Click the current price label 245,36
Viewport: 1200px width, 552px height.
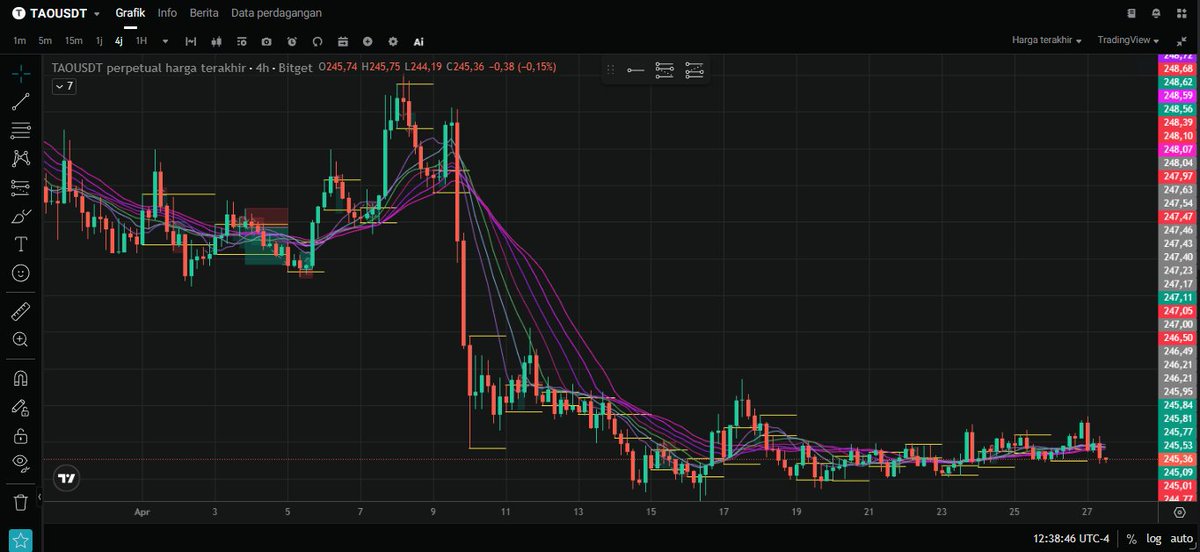point(1178,459)
